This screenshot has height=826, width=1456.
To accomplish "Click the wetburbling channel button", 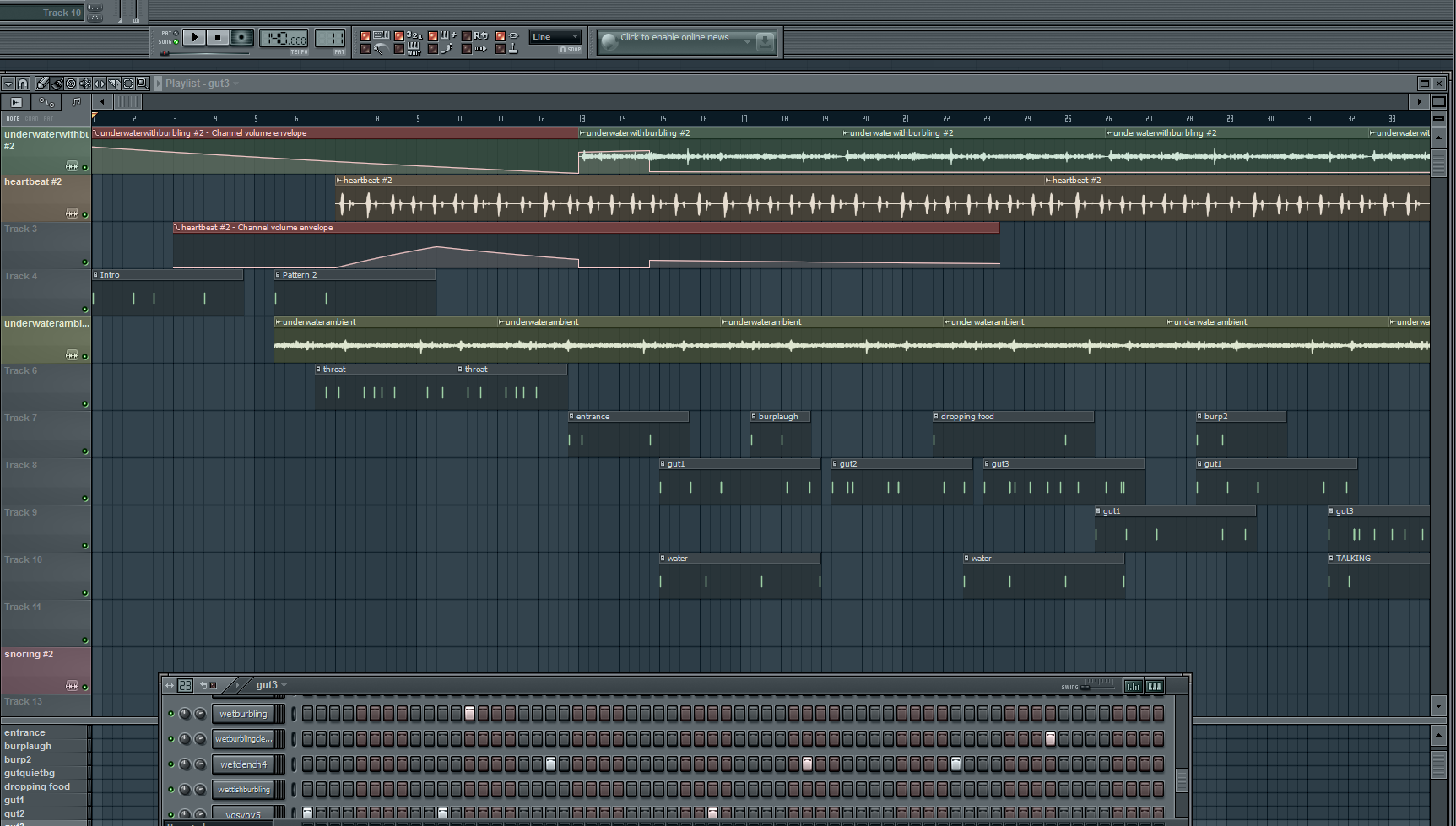I will tap(243, 714).
